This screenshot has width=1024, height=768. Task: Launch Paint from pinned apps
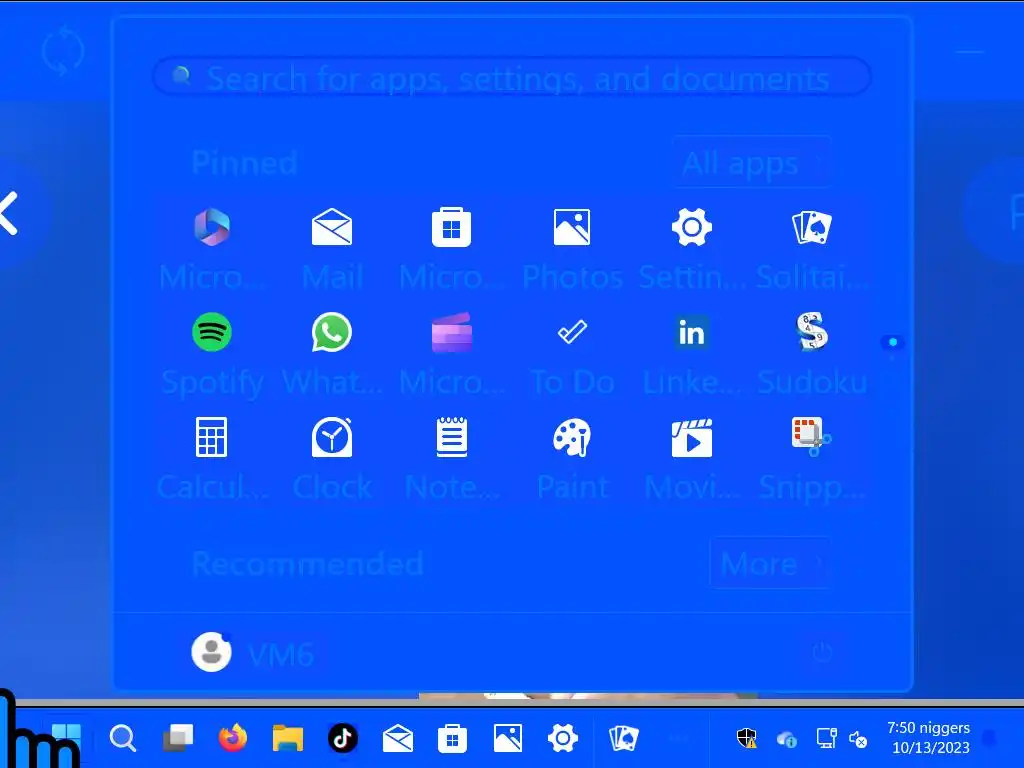(571, 437)
